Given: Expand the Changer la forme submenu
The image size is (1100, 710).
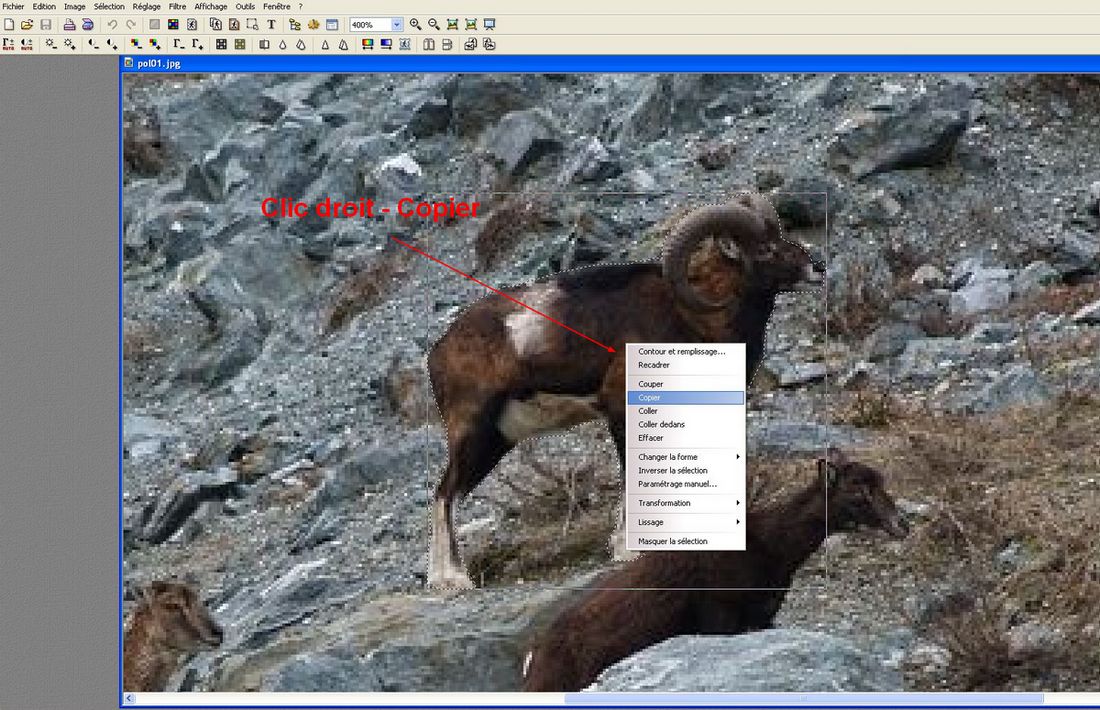Looking at the screenshot, I should point(686,457).
